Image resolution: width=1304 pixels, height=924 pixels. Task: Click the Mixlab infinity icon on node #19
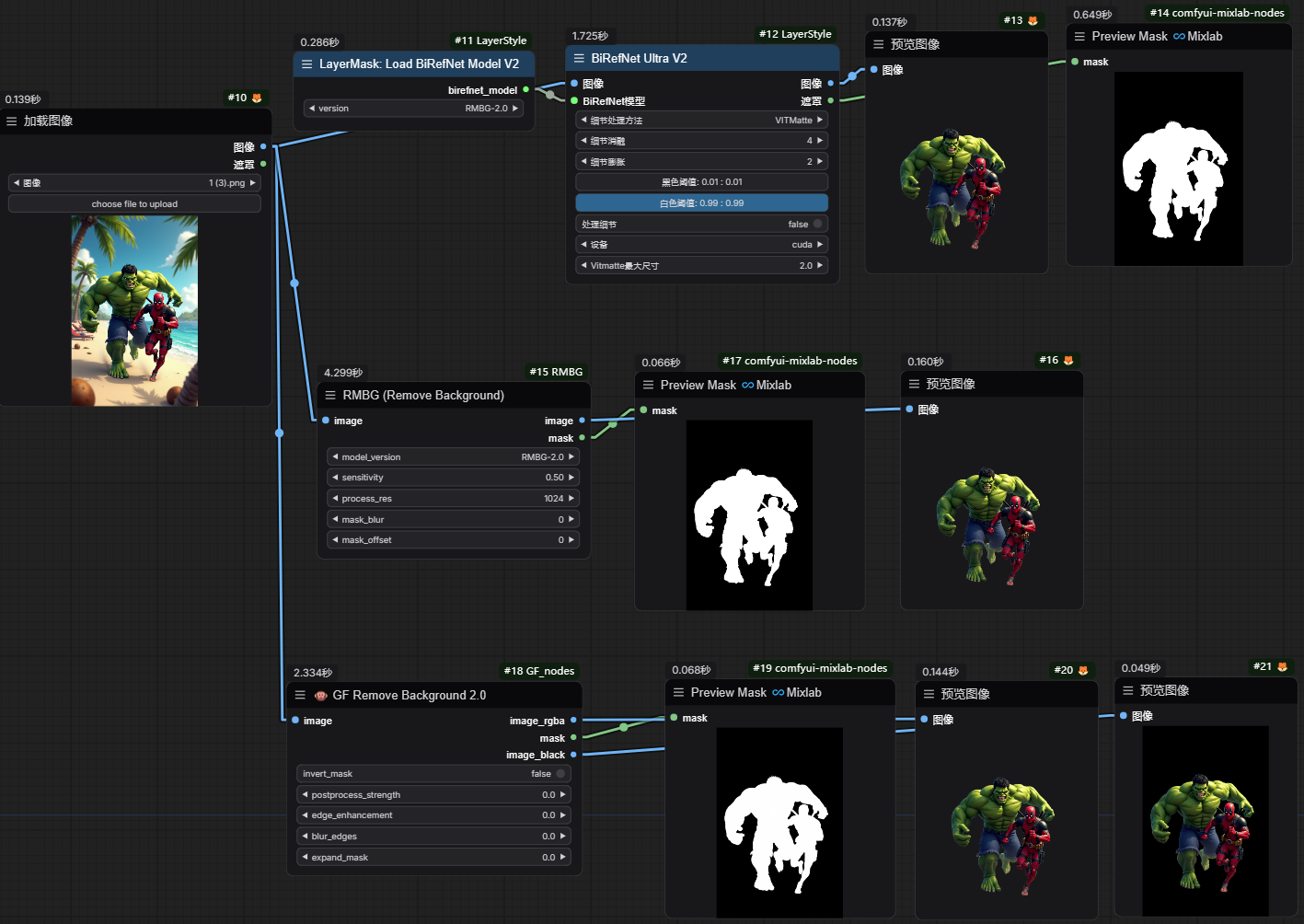[x=778, y=693]
